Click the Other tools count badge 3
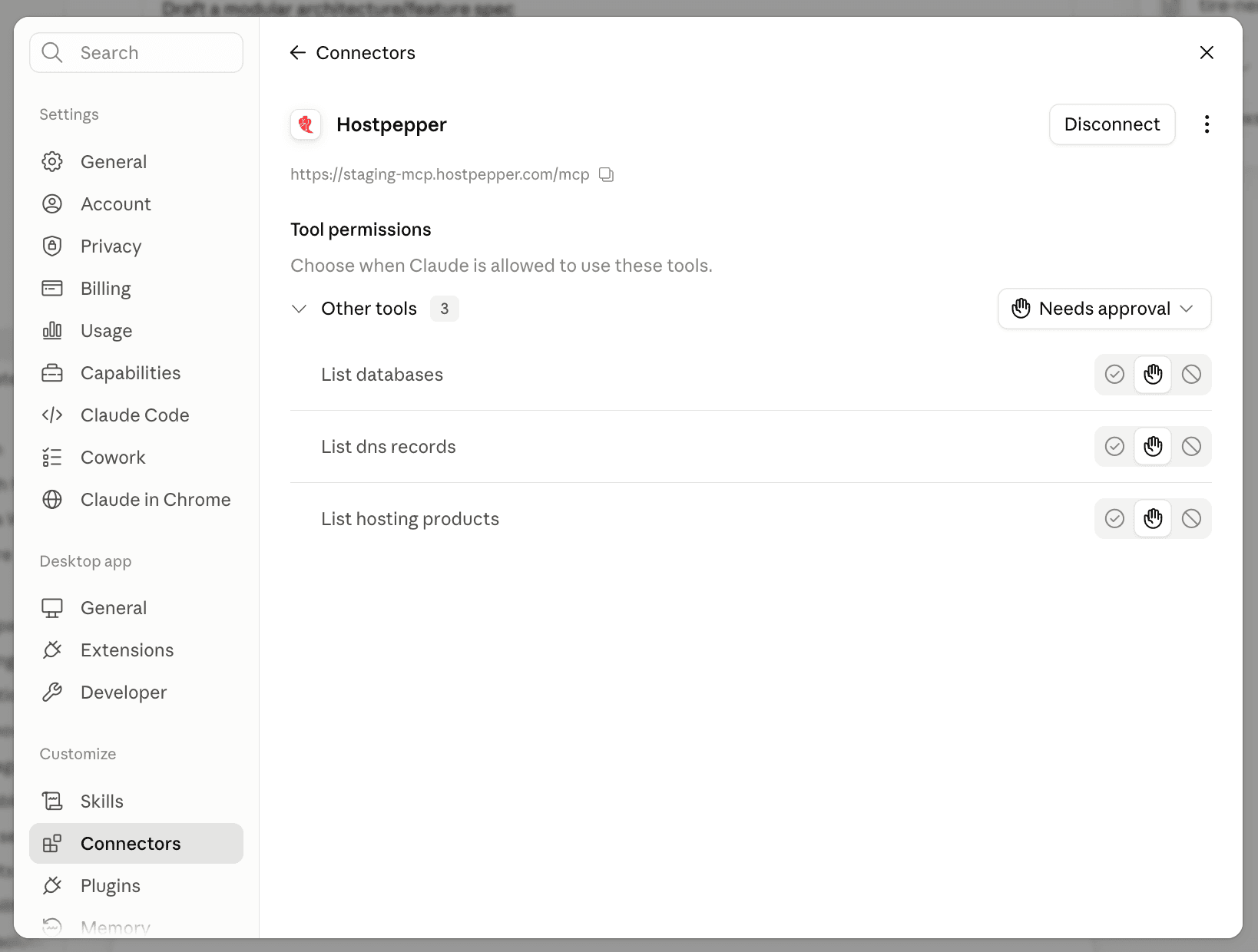This screenshot has width=1258, height=952. coord(444,309)
